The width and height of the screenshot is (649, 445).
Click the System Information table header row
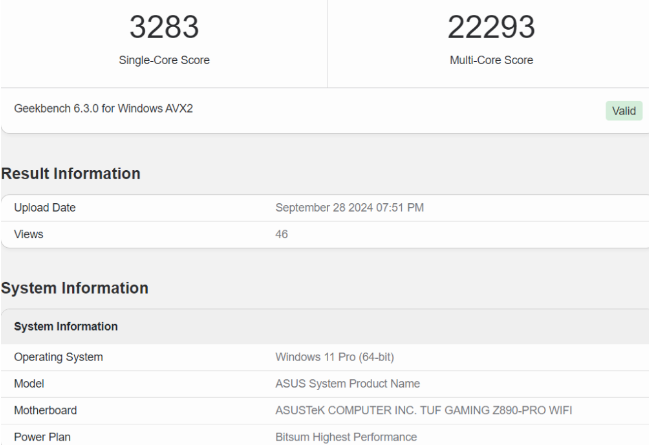(66, 327)
